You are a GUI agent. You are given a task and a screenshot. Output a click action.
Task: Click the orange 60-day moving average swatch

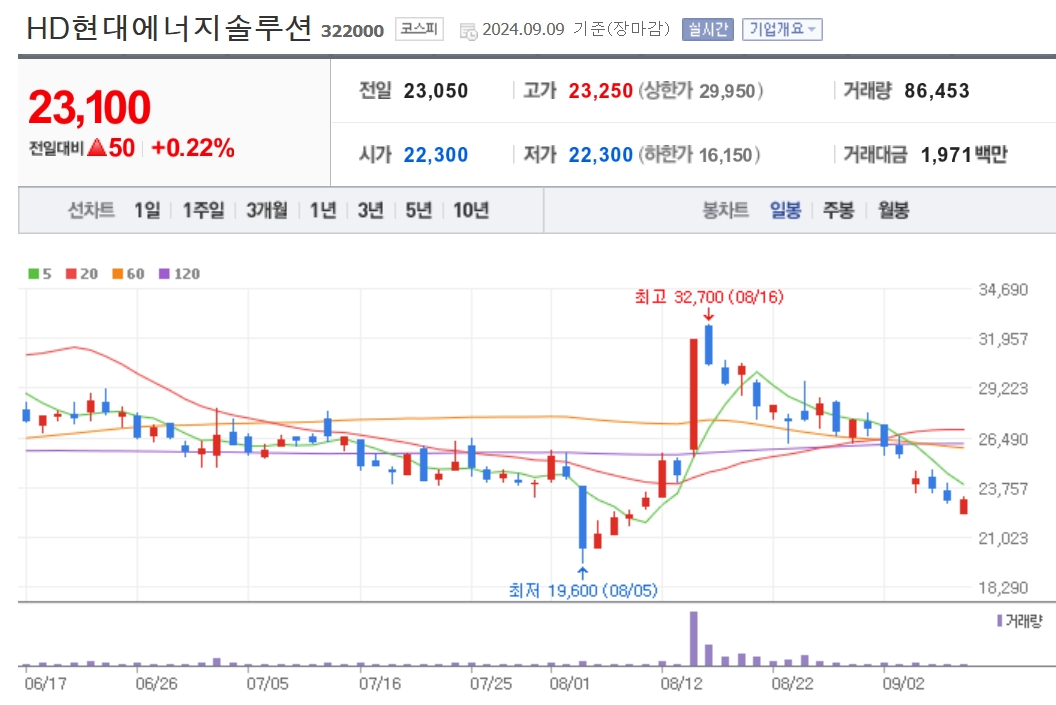click(x=117, y=273)
